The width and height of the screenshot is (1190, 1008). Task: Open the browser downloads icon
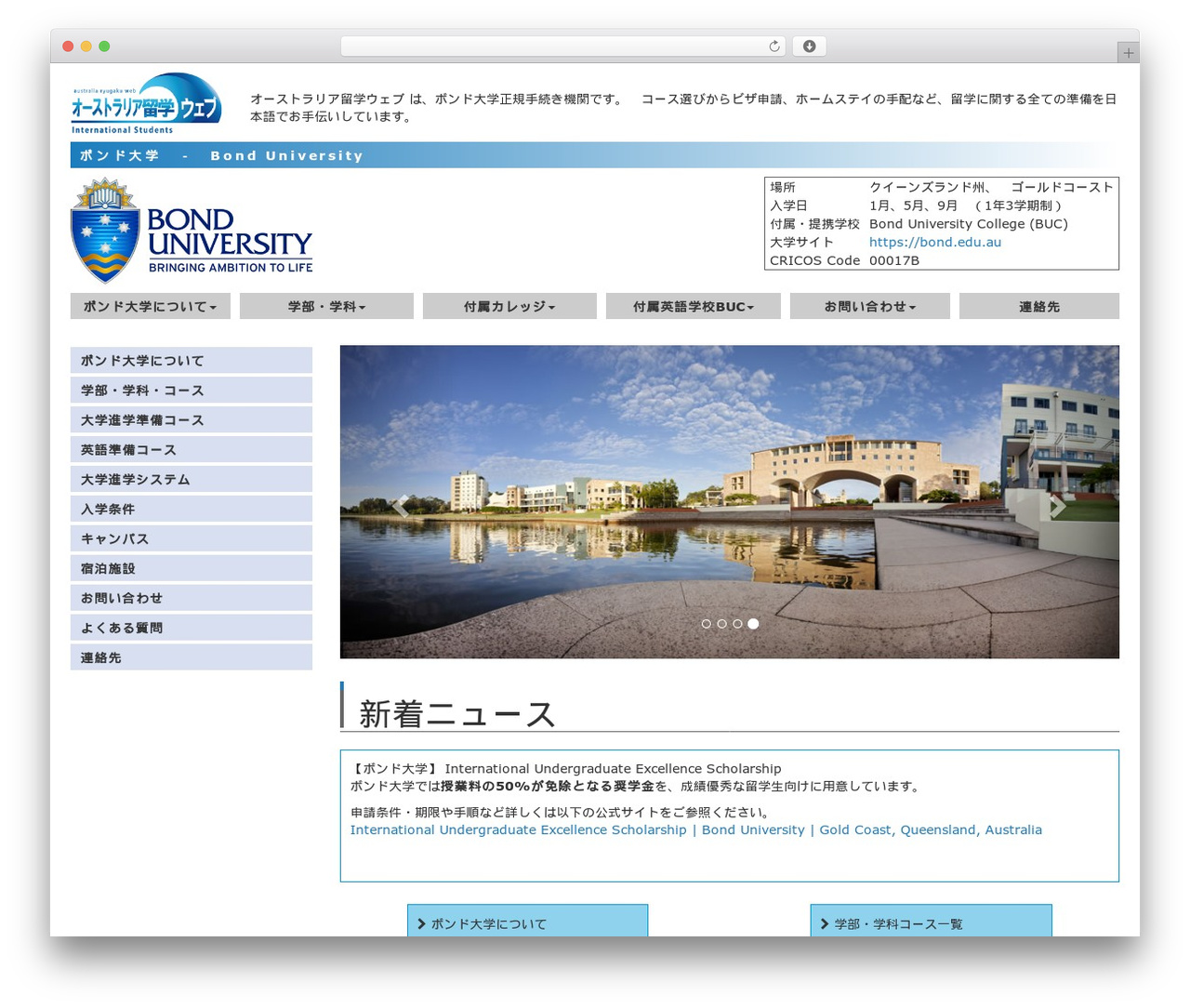810,46
